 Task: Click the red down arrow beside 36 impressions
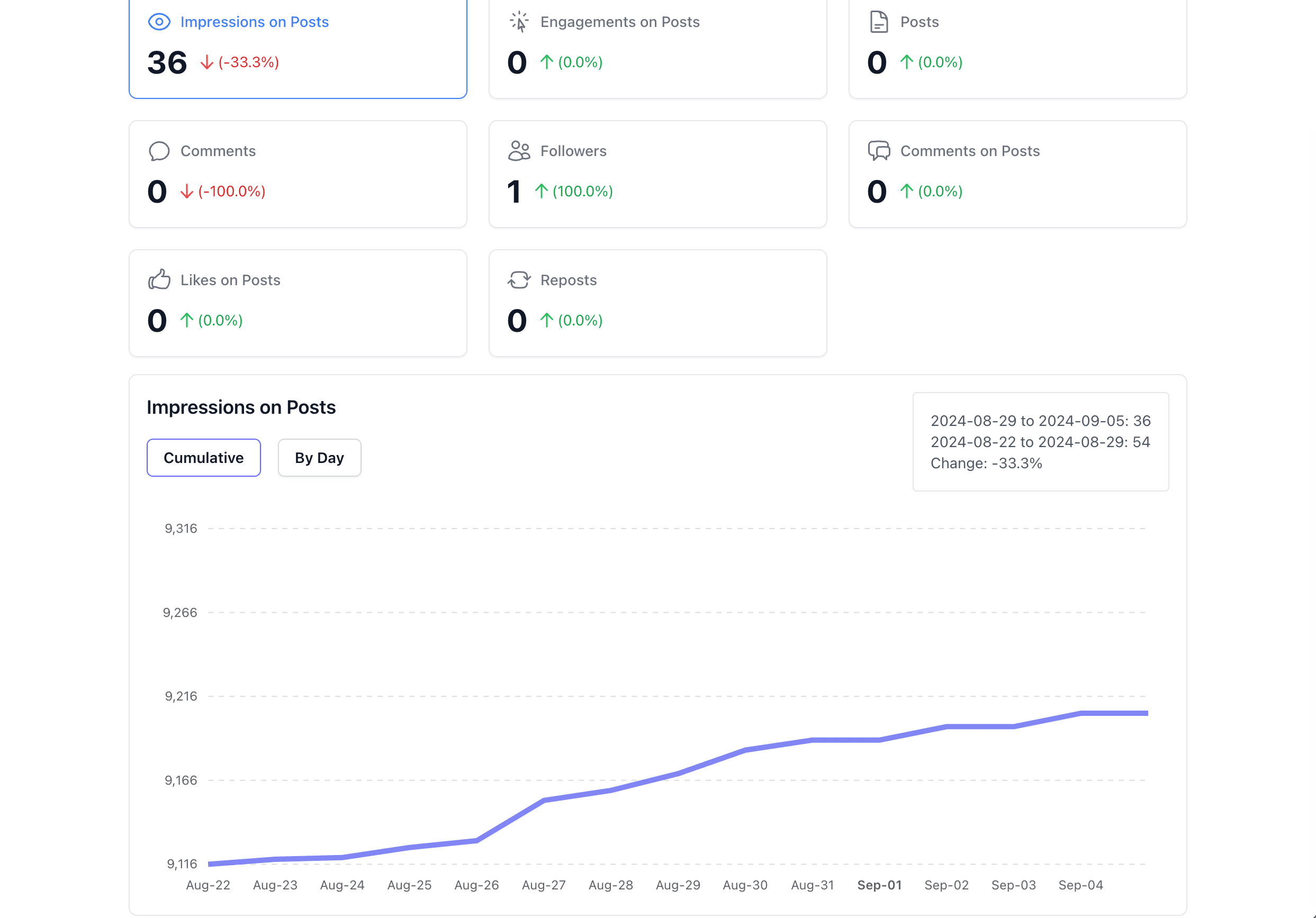click(x=207, y=62)
